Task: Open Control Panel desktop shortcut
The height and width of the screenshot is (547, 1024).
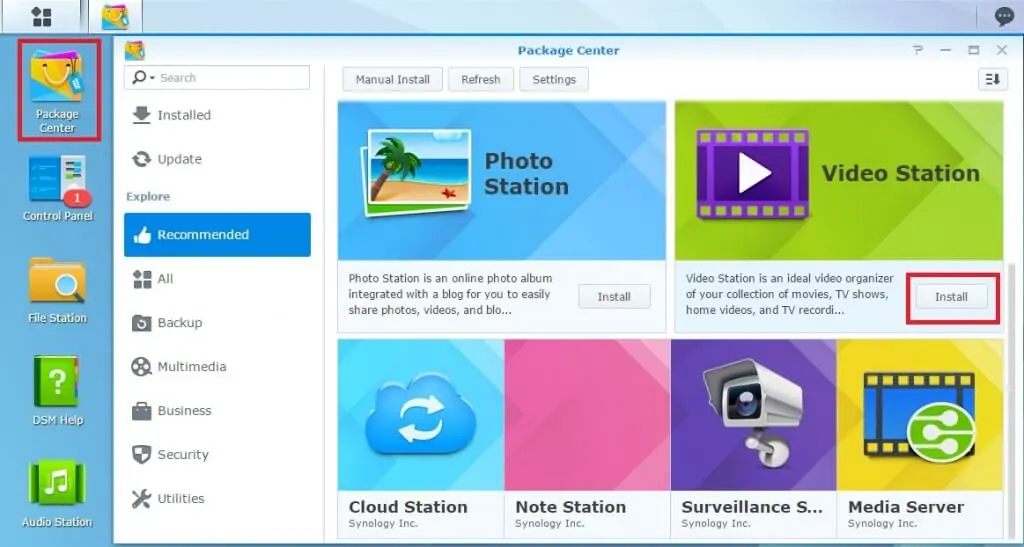Action: coord(57,189)
